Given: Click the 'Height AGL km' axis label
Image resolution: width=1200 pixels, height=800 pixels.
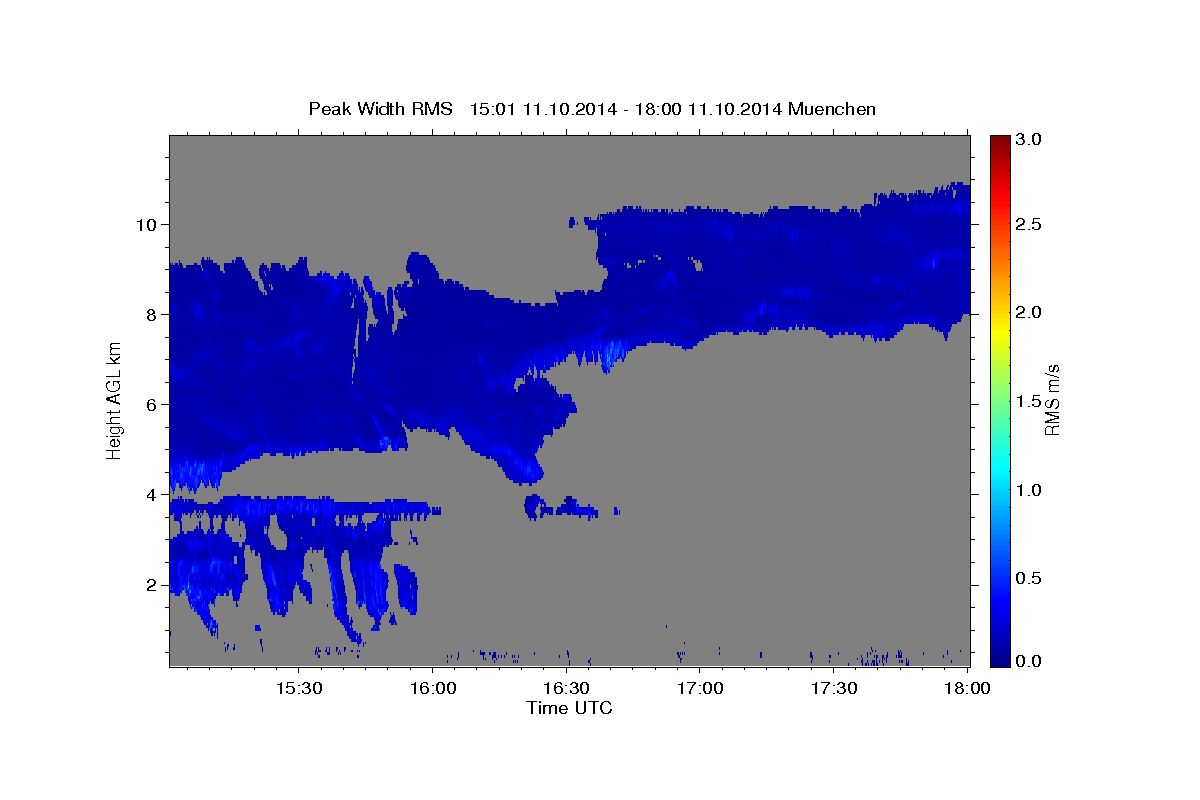Looking at the screenshot, I should point(114,400).
